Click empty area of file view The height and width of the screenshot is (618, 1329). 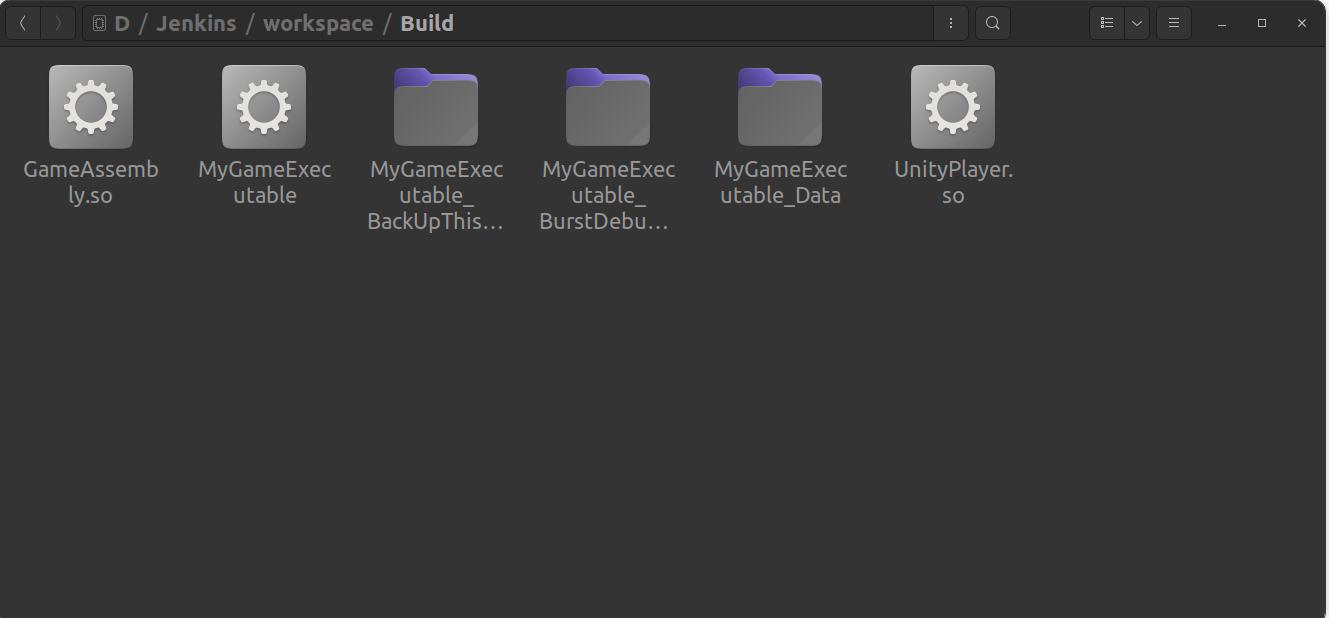660,420
